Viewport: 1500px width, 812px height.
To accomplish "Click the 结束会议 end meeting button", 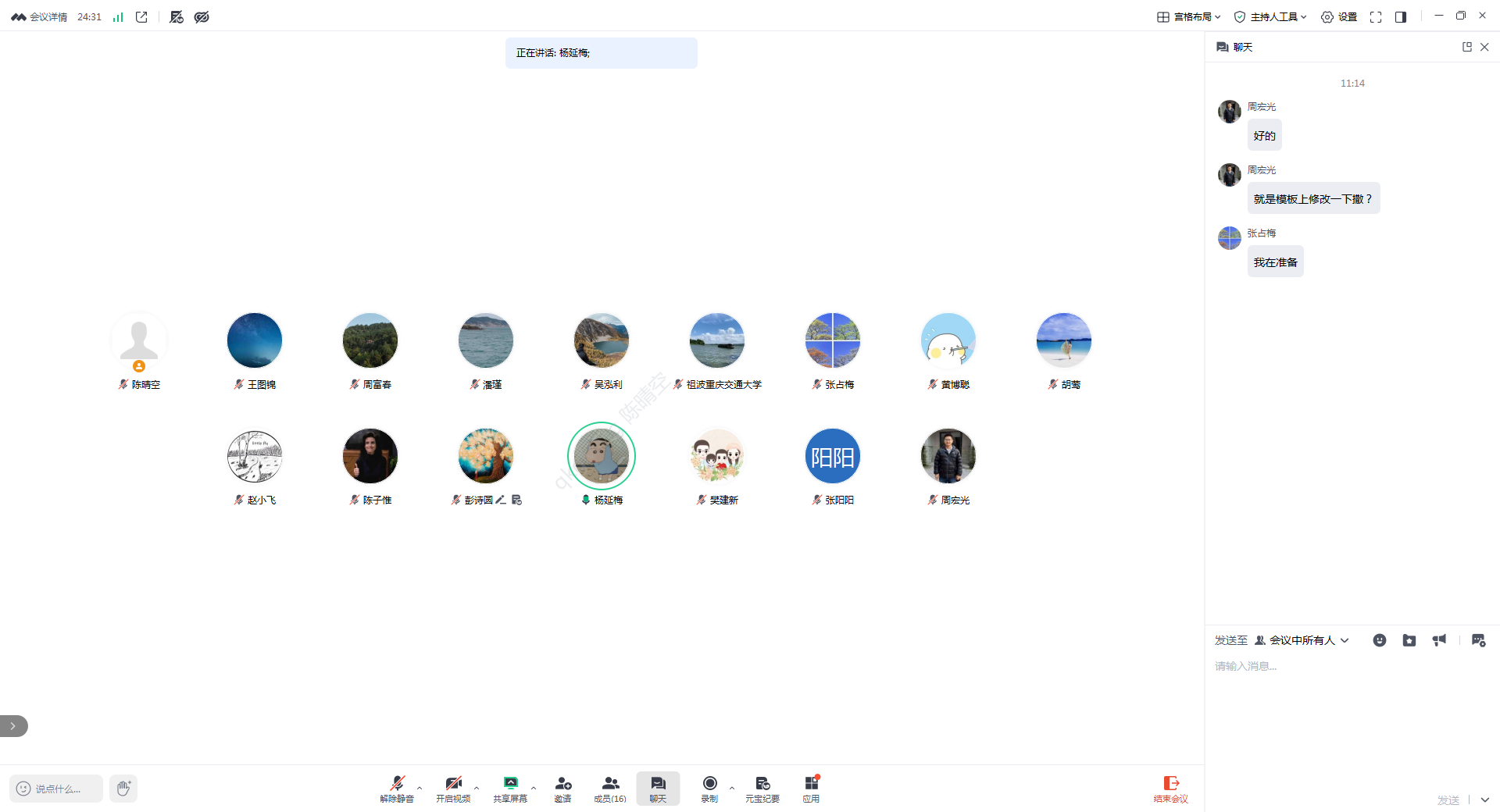I will pos(1170,789).
